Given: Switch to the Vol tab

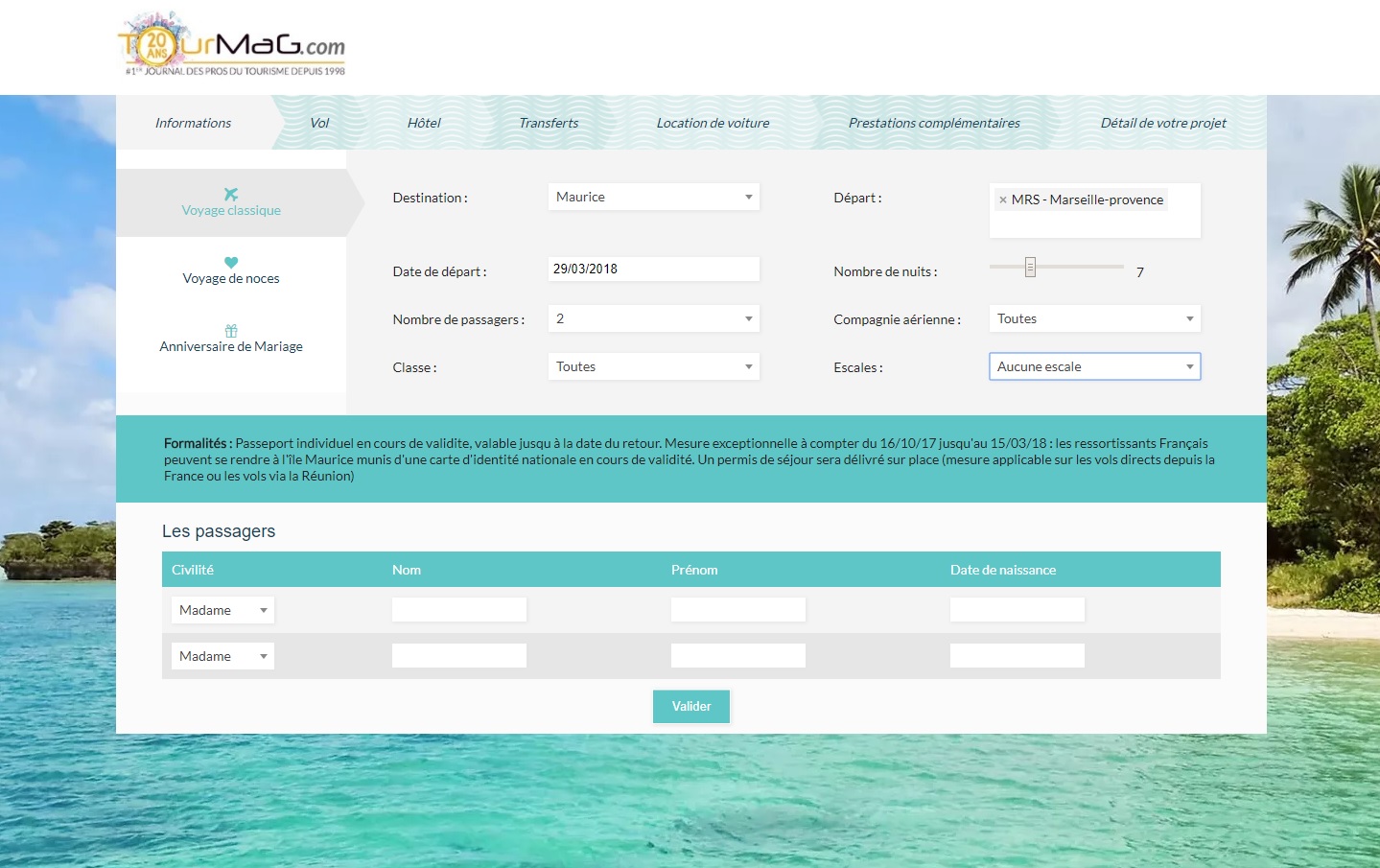Looking at the screenshot, I should click(319, 124).
